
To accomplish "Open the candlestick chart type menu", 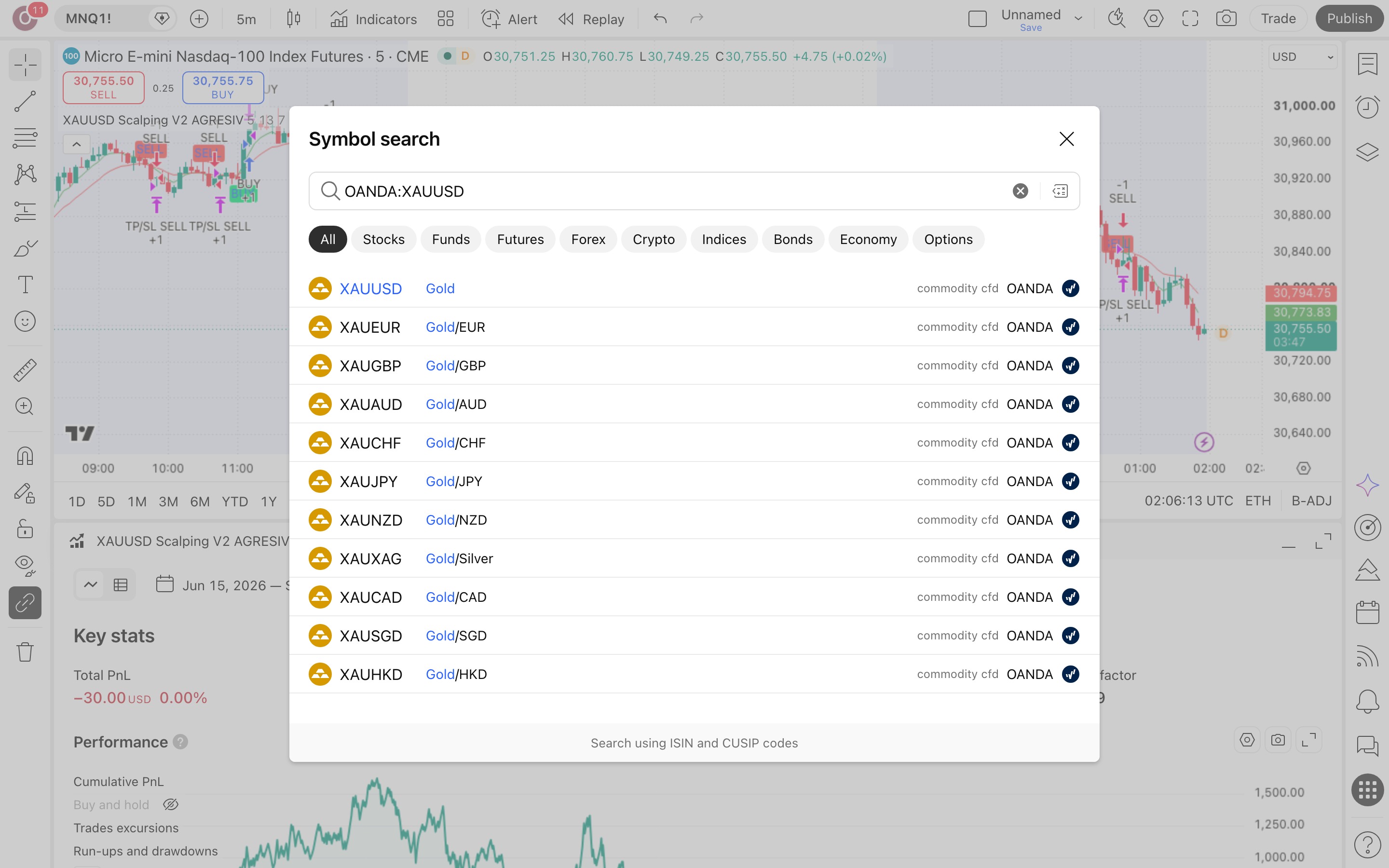I will click(293, 19).
